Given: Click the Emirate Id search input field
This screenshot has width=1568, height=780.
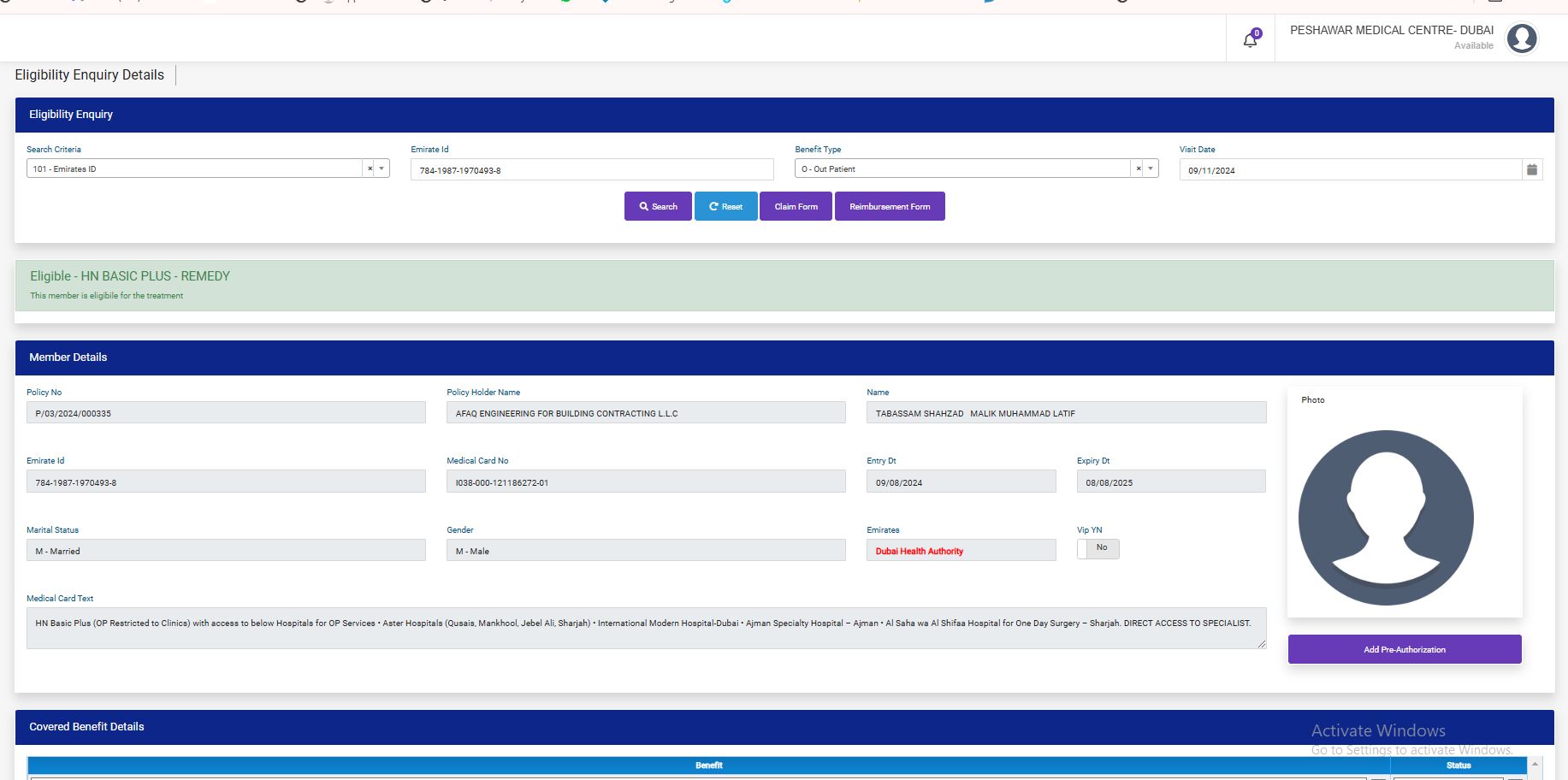Looking at the screenshot, I should (591, 170).
